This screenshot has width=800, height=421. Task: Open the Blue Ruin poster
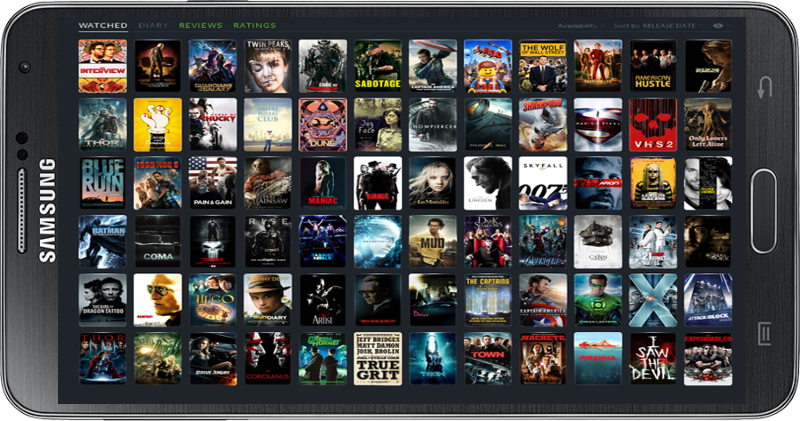coord(103,184)
